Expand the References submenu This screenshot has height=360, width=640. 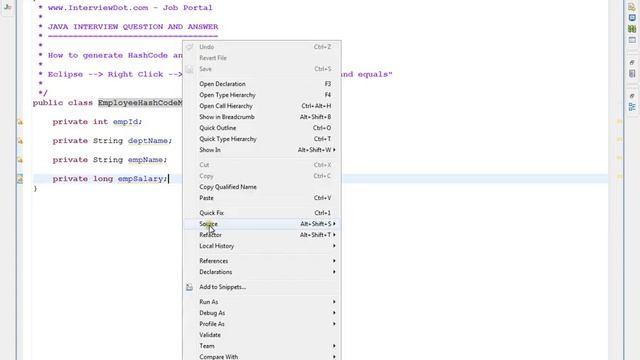(x=262, y=261)
